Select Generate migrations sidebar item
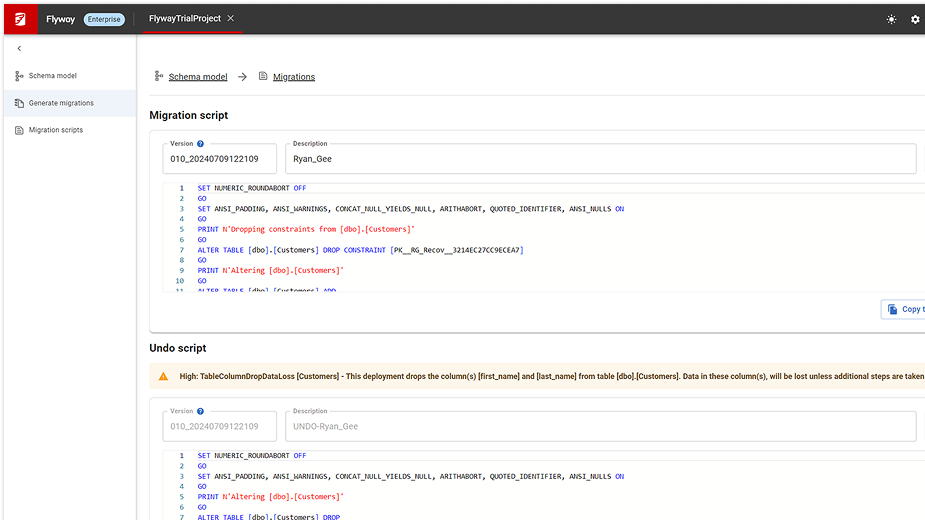The image size is (925, 520). click(x=61, y=103)
